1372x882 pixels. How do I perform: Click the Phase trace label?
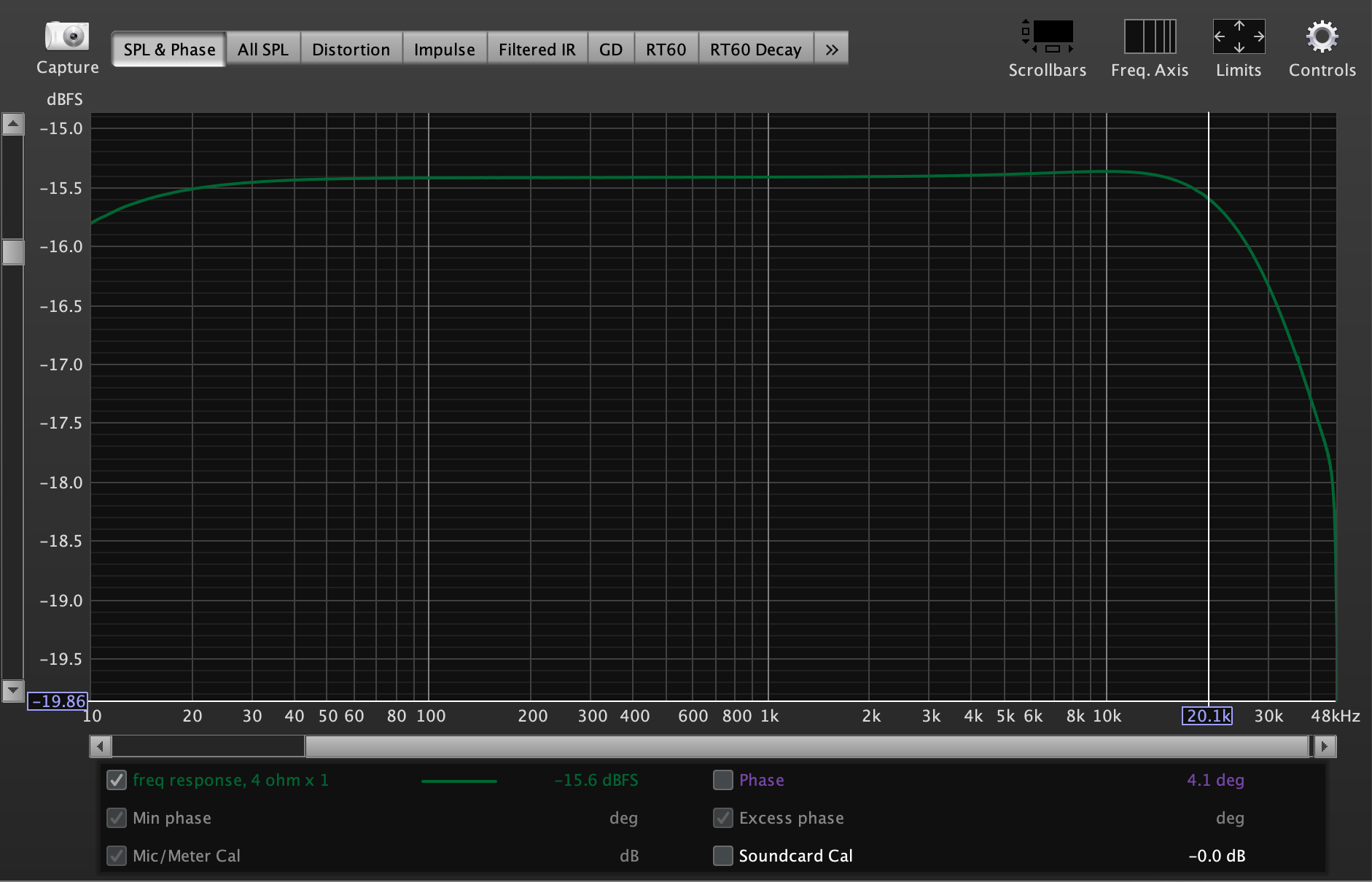point(762,780)
